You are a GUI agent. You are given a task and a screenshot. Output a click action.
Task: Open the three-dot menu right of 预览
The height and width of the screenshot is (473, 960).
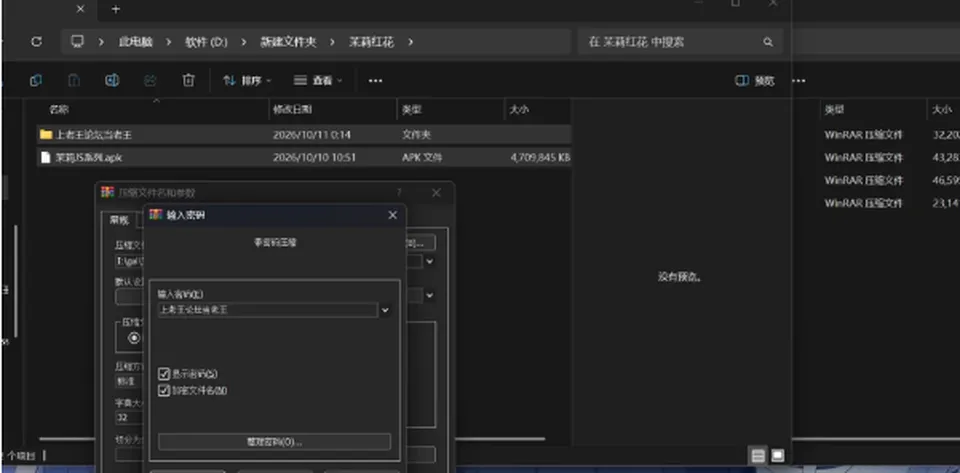coord(799,81)
